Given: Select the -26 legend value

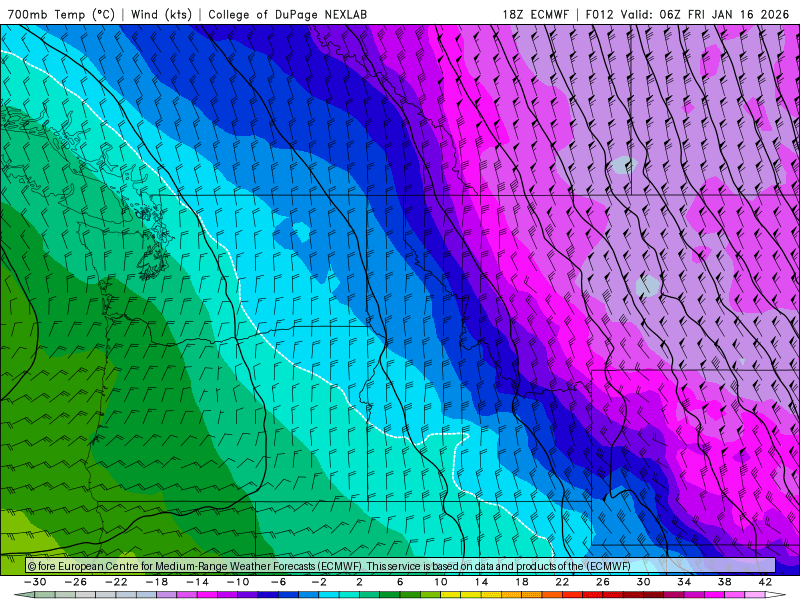Looking at the screenshot, I should click(x=76, y=582).
